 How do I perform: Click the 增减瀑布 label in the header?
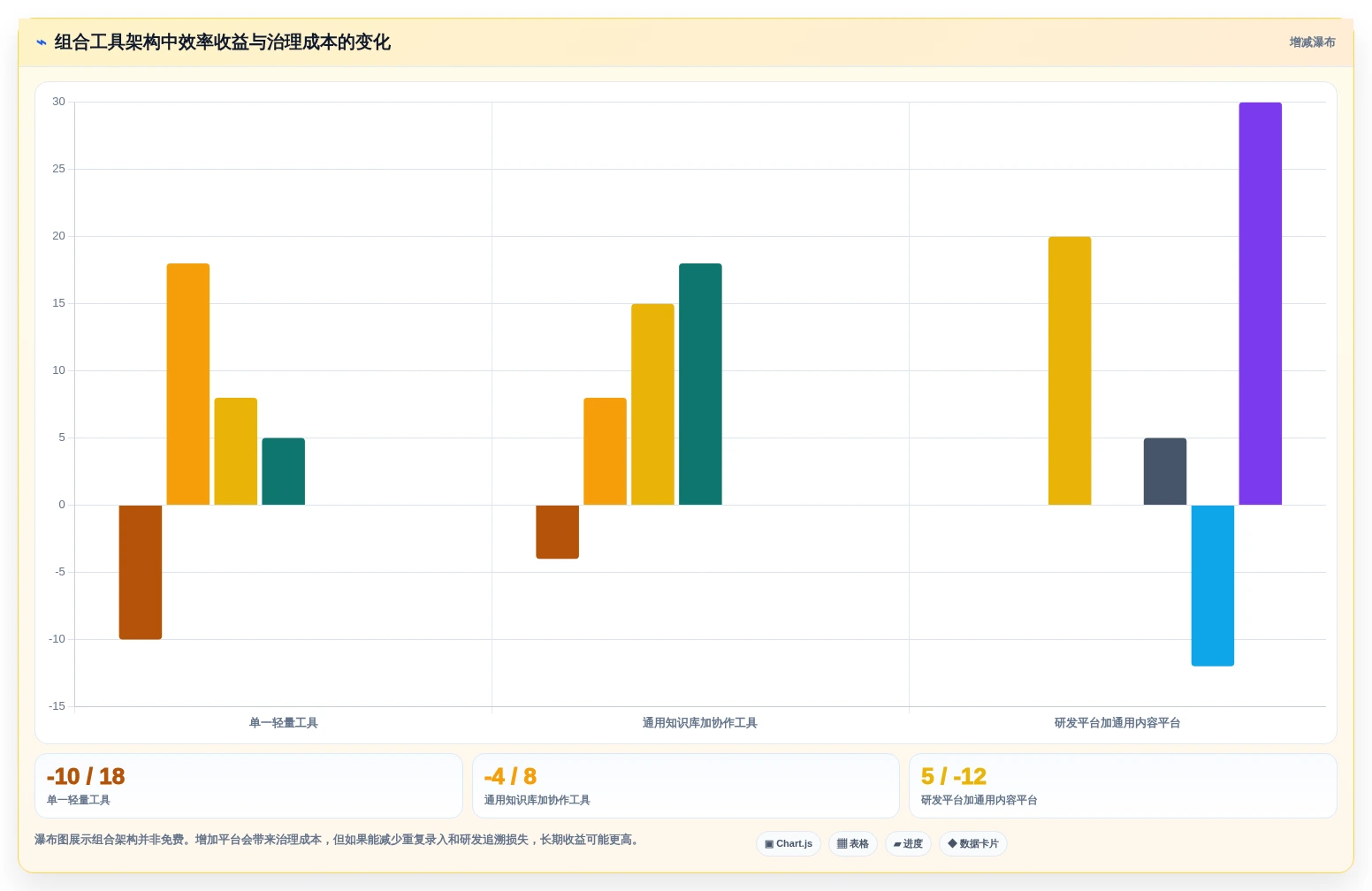tap(1312, 42)
